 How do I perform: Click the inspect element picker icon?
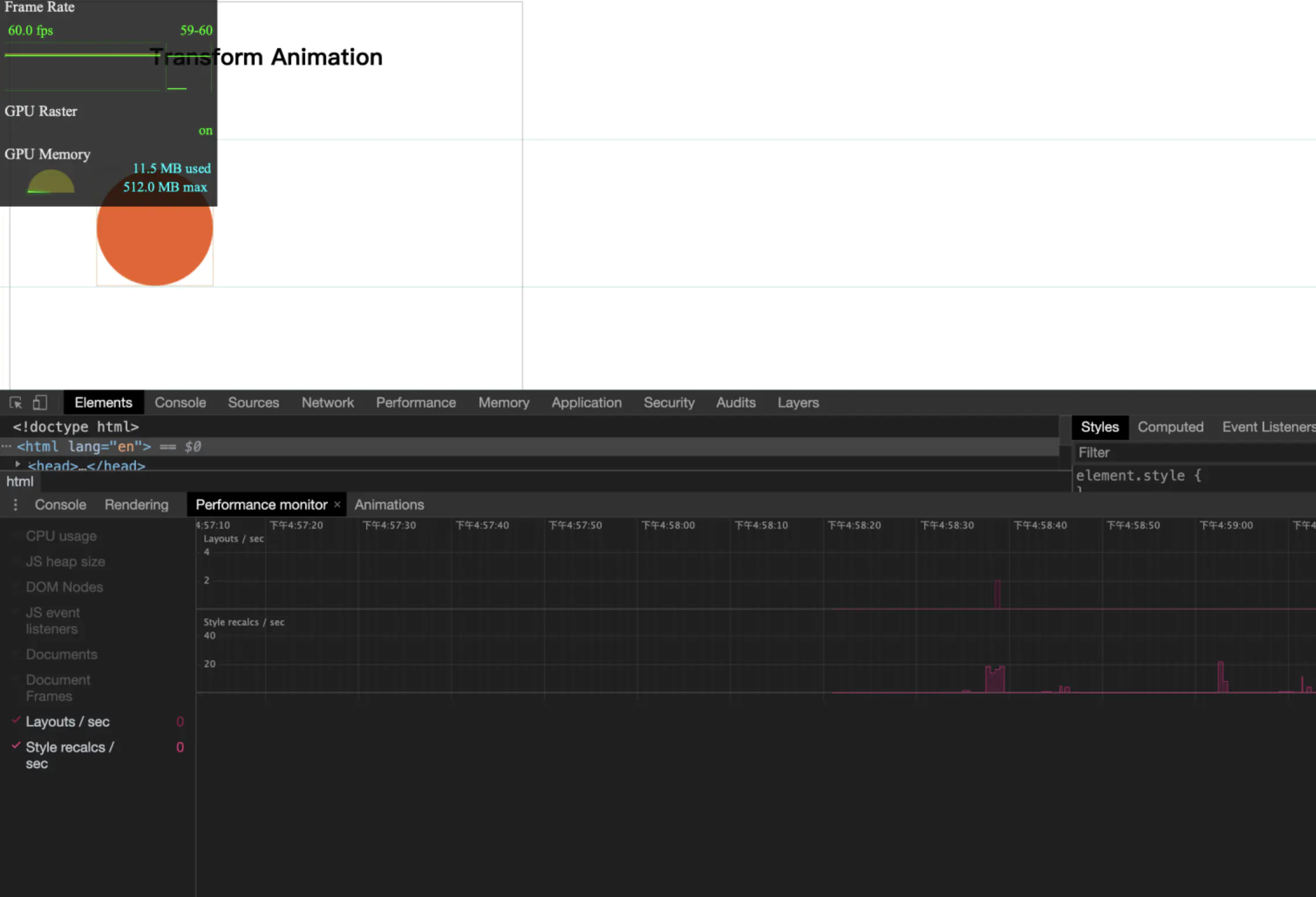click(16, 403)
